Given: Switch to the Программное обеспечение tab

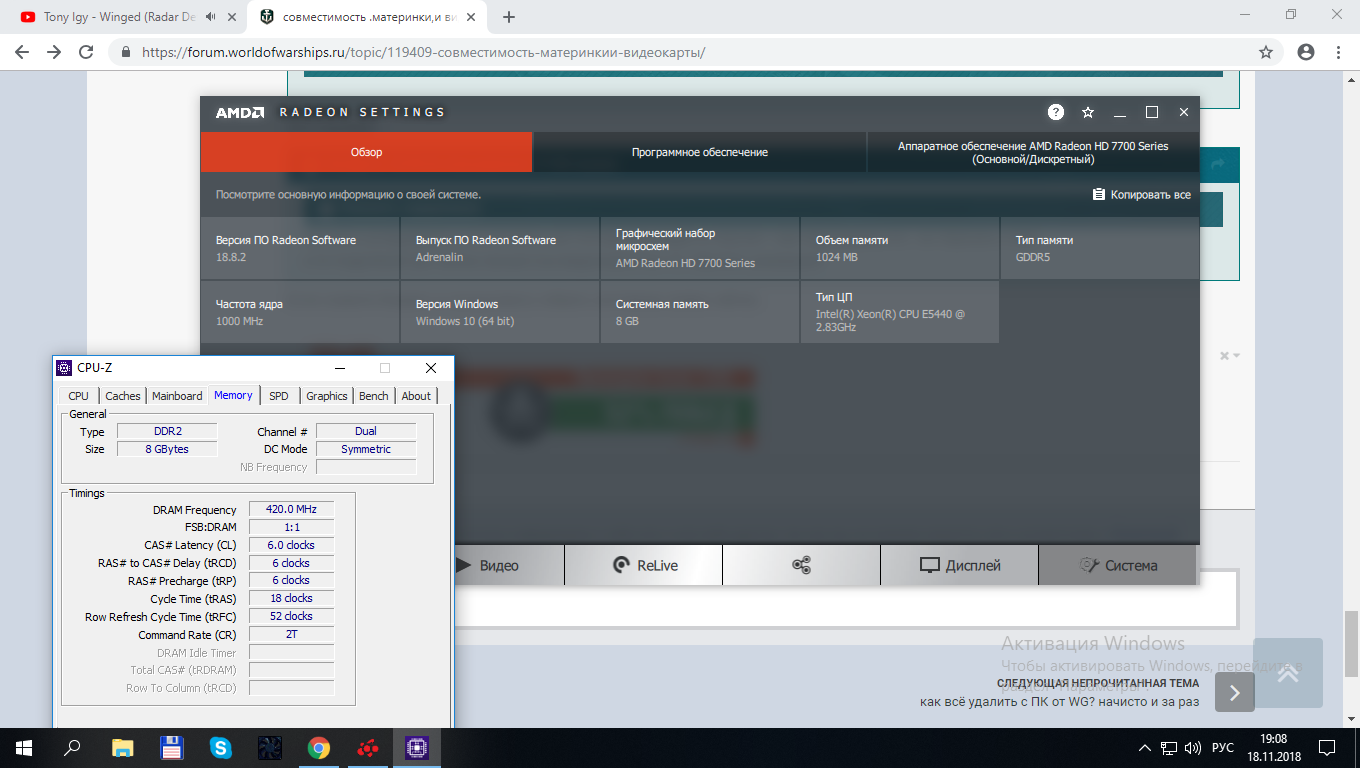Looking at the screenshot, I should pos(700,152).
